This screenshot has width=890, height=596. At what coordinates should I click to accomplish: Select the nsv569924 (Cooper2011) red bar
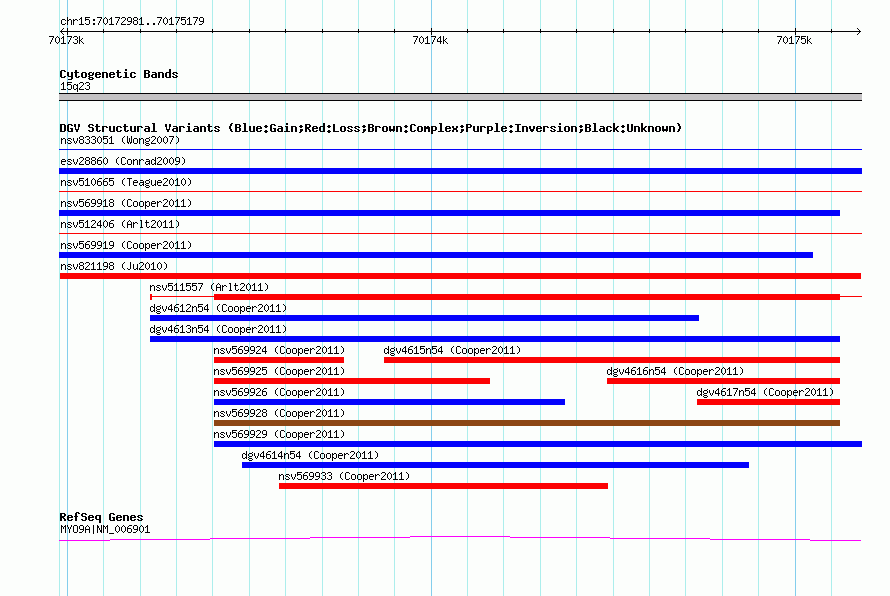click(279, 360)
